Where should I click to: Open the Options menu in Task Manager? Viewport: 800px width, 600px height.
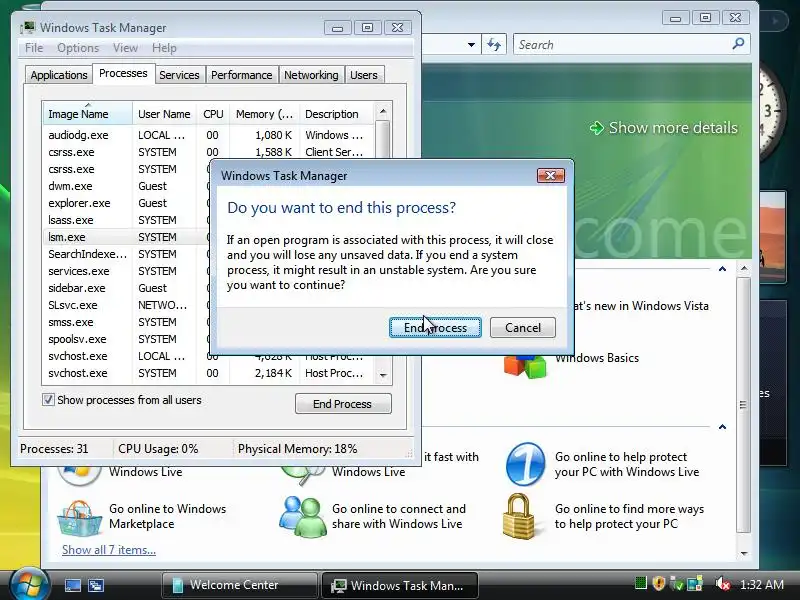coord(78,48)
